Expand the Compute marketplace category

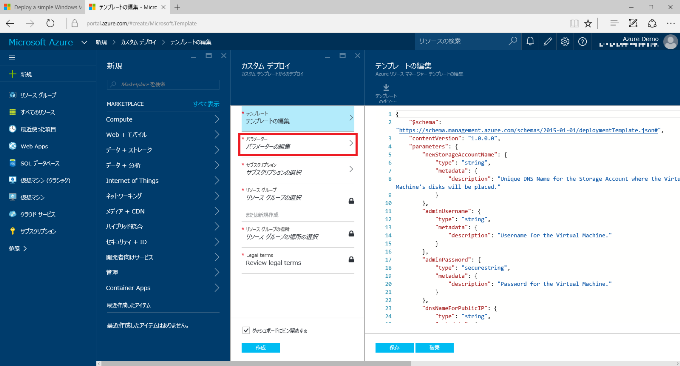(163, 119)
